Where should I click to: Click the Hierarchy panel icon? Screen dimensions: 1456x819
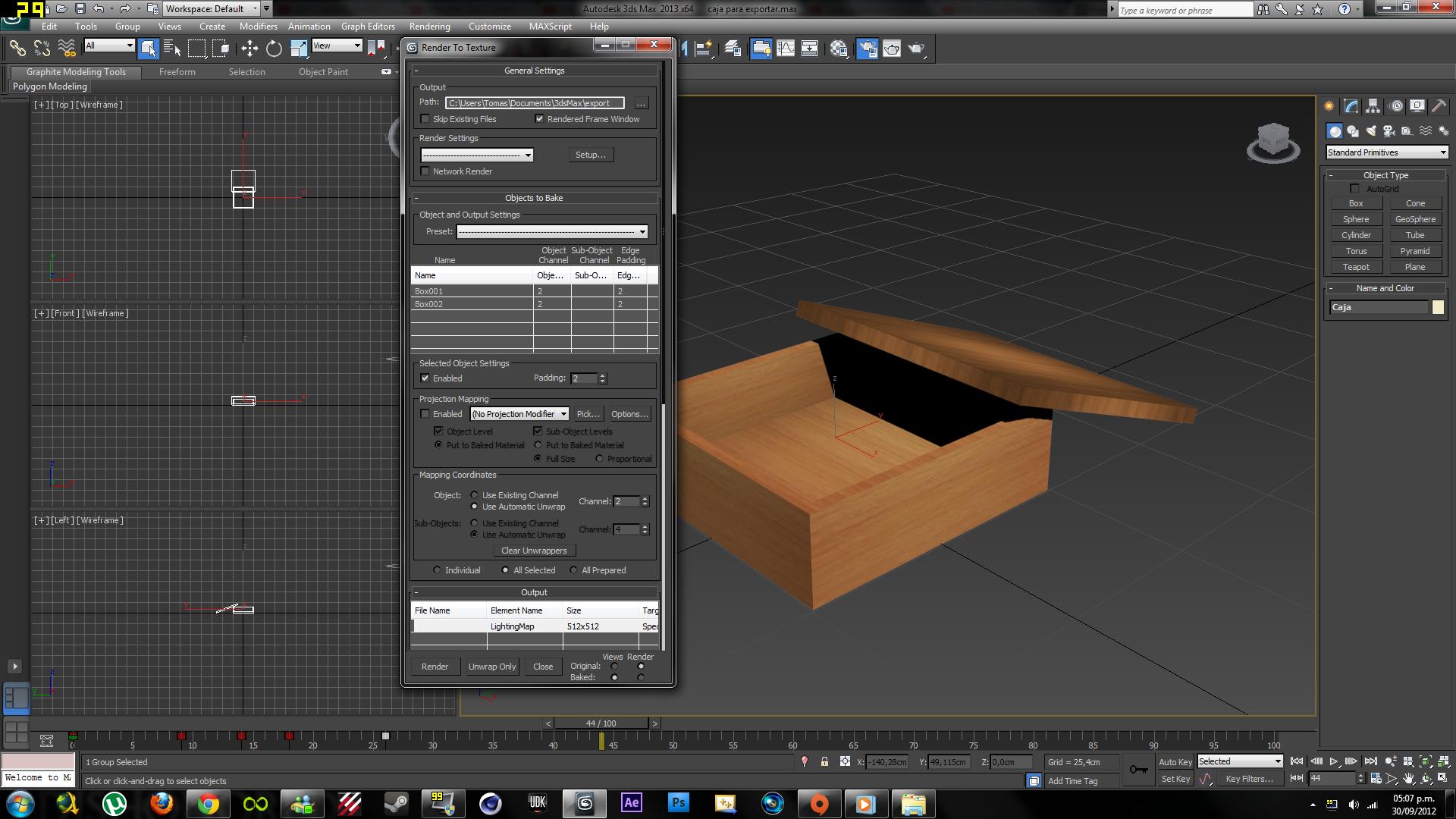(x=1373, y=106)
